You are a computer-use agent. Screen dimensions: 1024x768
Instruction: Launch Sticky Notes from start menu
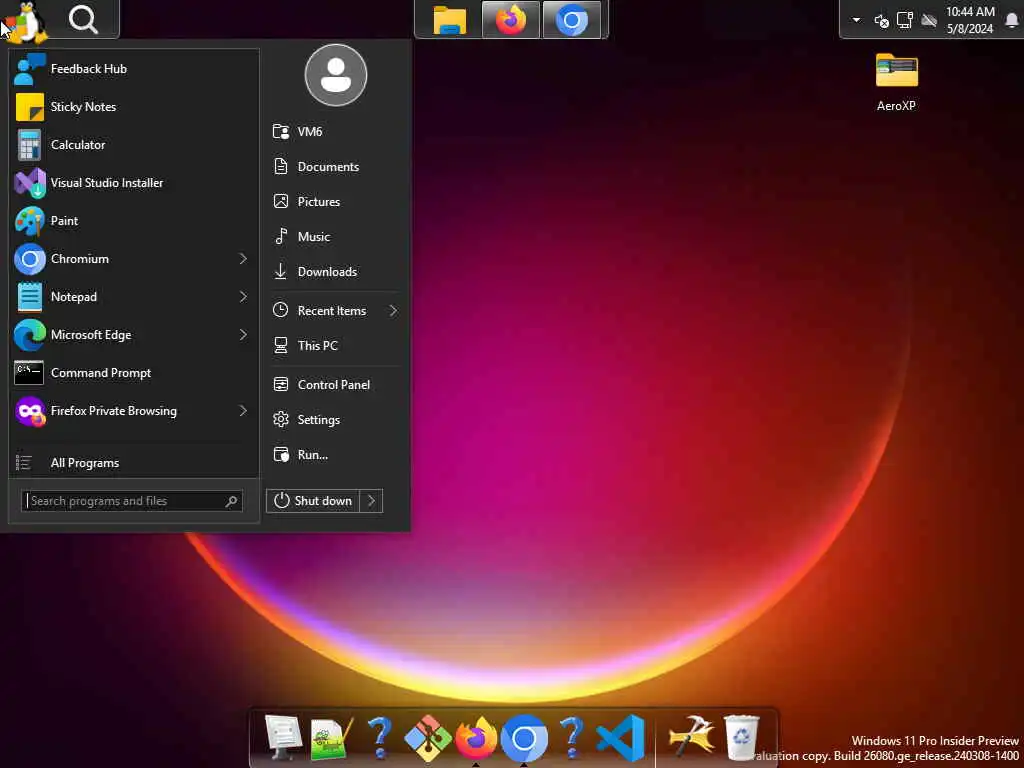coord(134,106)
